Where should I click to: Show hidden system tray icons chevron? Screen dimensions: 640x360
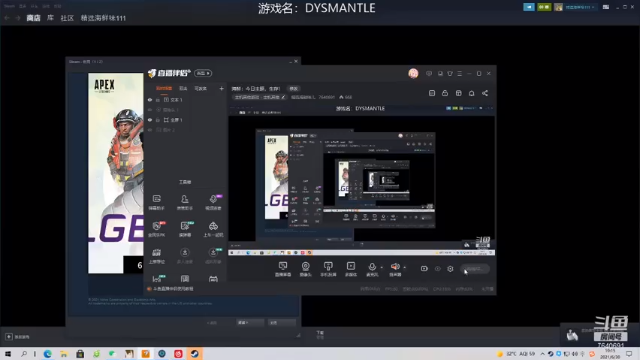pyautogui.click(x=542, y=353)
